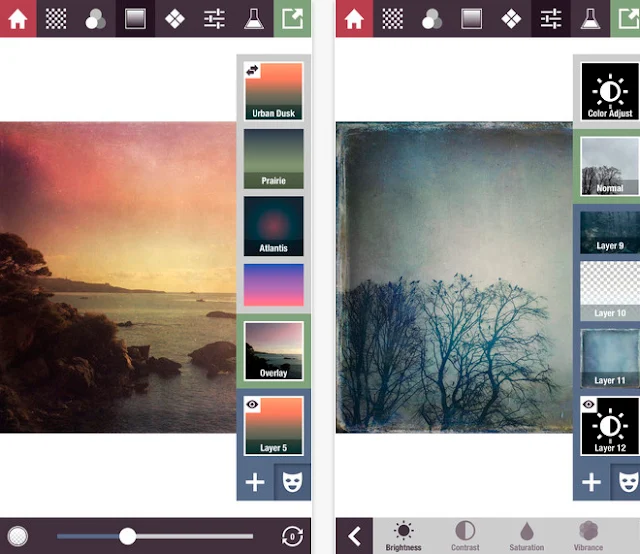
Task: Adjust the opacity slider handle
Action: tap(127, 536)
